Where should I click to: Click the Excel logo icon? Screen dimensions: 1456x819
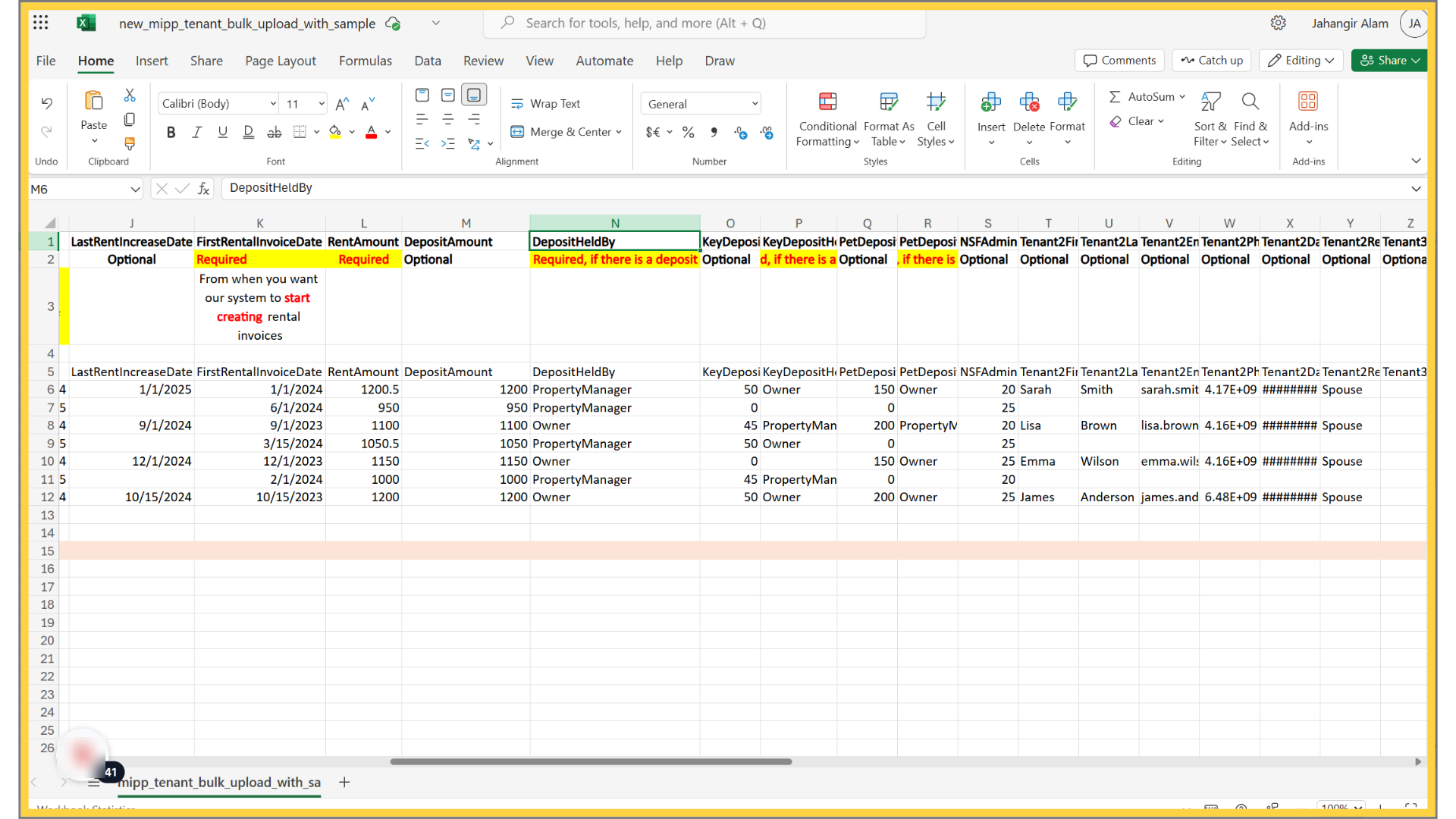[86, 23]
